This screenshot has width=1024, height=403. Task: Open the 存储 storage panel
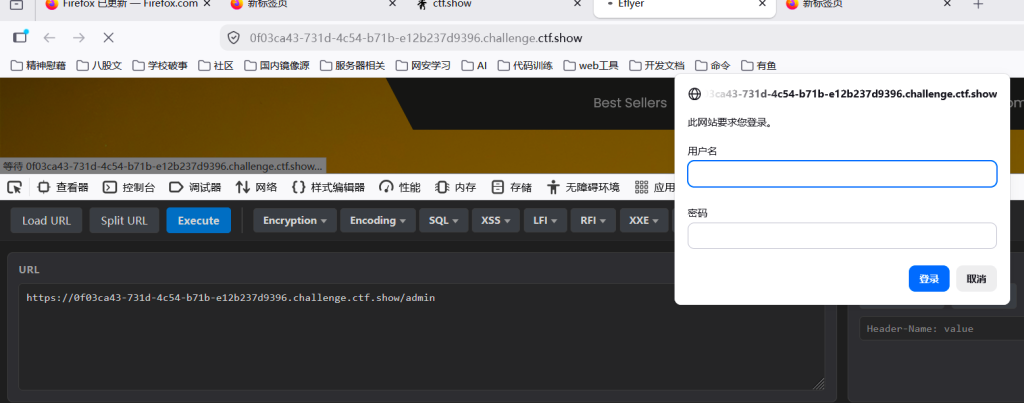511,187
